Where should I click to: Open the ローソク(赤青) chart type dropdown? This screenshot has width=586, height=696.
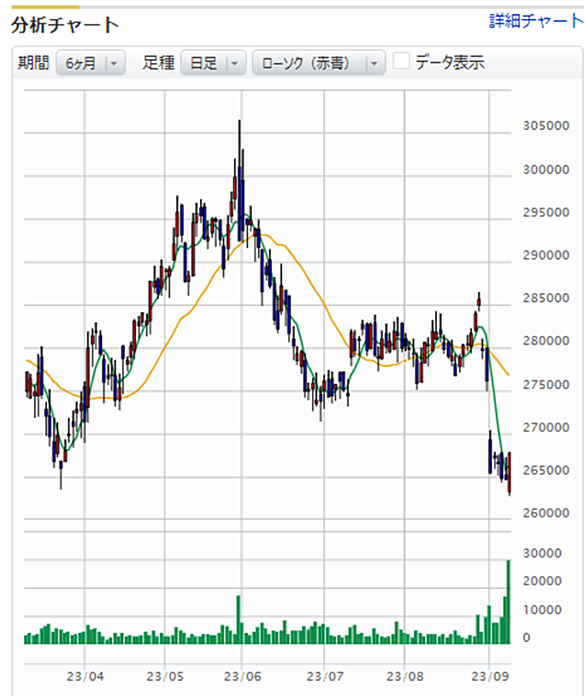319,63
